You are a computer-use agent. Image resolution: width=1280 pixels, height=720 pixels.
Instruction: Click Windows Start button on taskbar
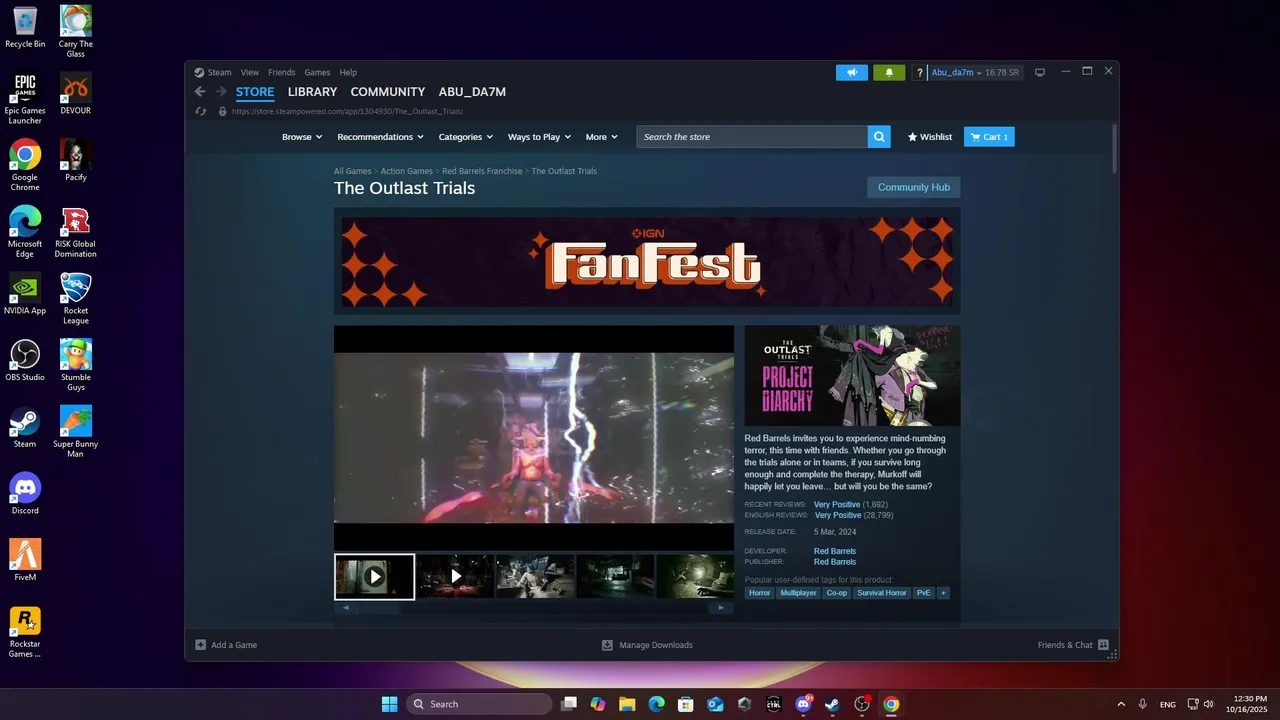(389, 704)
